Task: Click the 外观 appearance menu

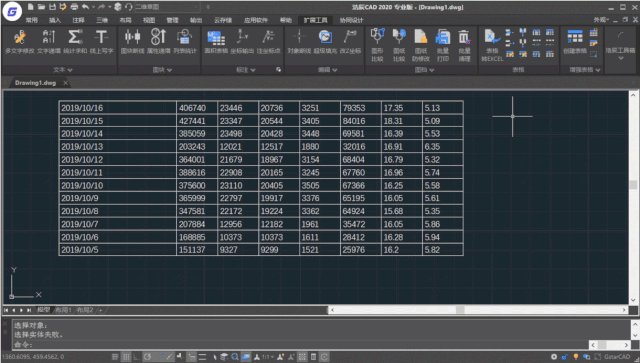Action: (x=601, y=20)
